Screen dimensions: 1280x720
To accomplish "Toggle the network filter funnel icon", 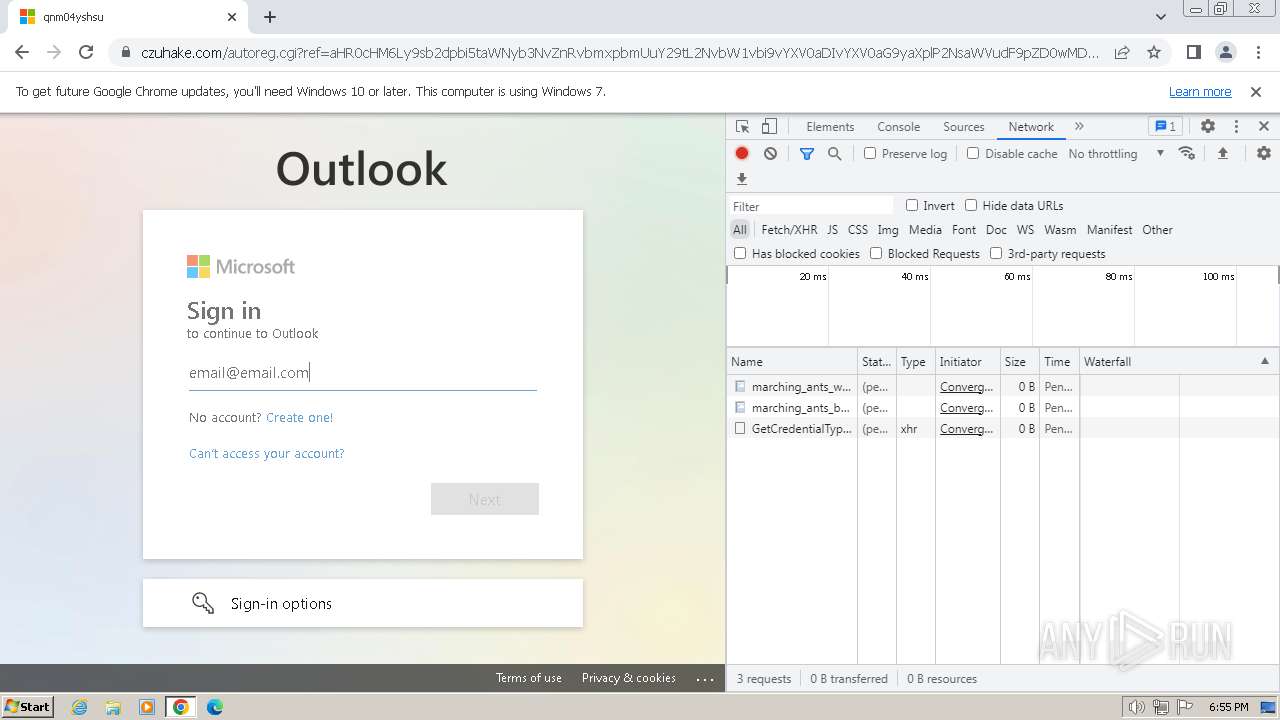I will pyautogui.click(x=807, y=153).
